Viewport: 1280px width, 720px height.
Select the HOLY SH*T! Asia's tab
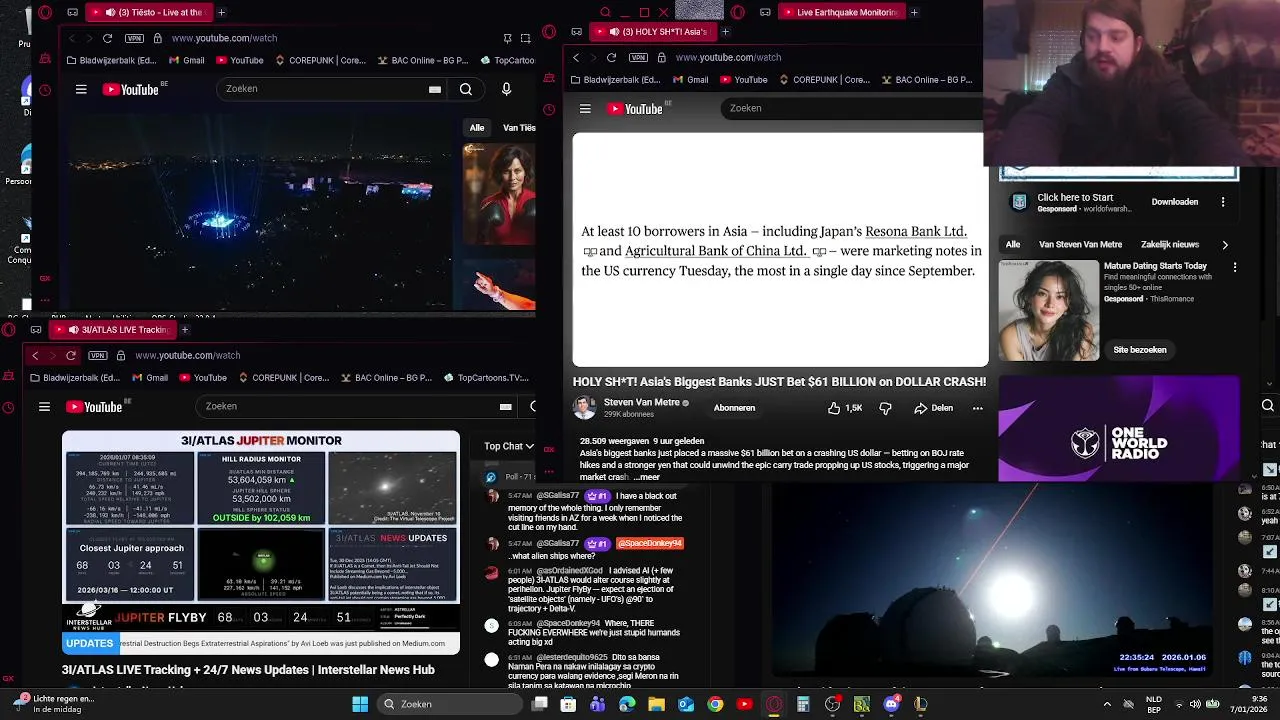(655, 32)
